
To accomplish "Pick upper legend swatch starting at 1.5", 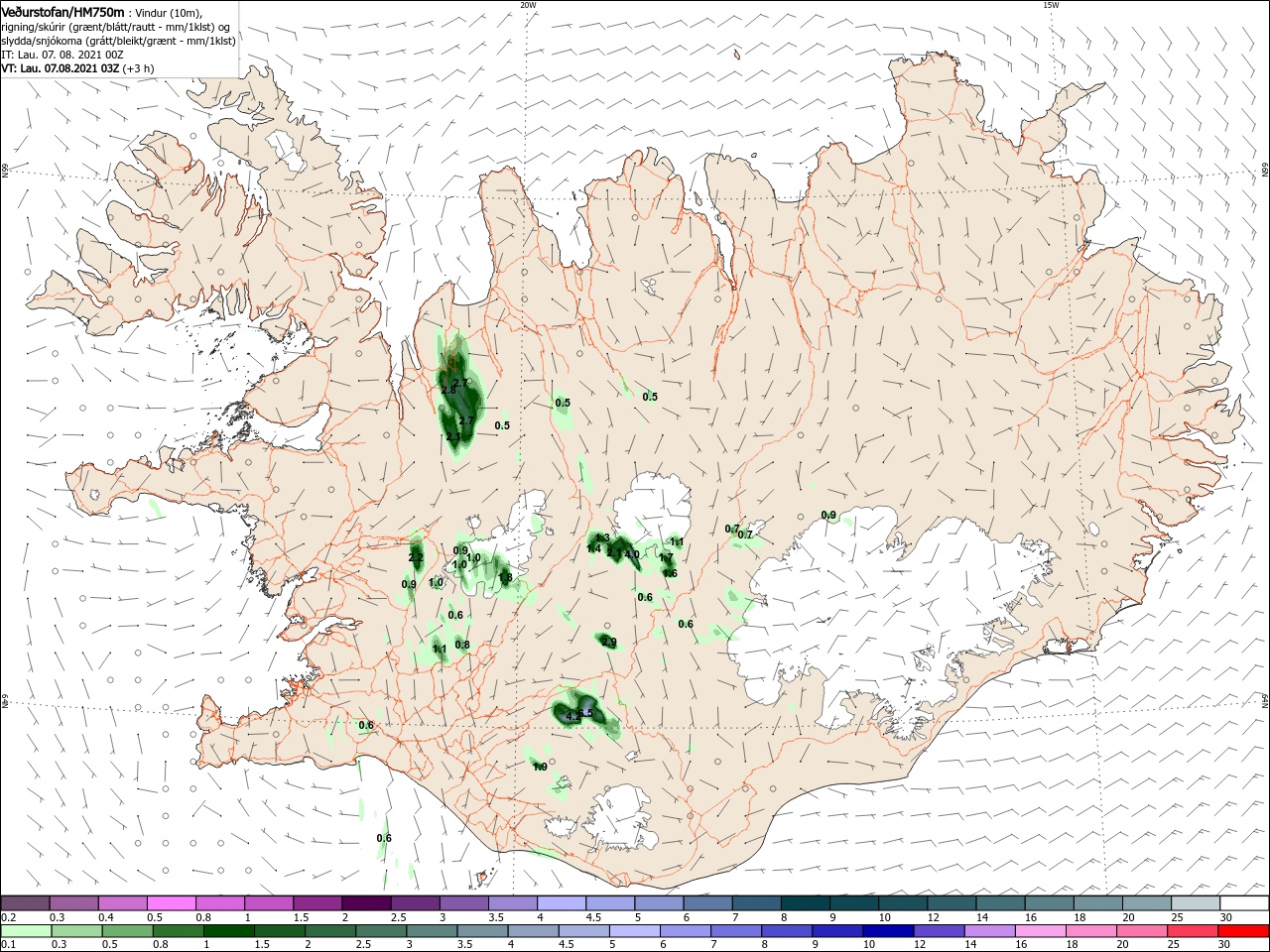I will click(318, 903).
